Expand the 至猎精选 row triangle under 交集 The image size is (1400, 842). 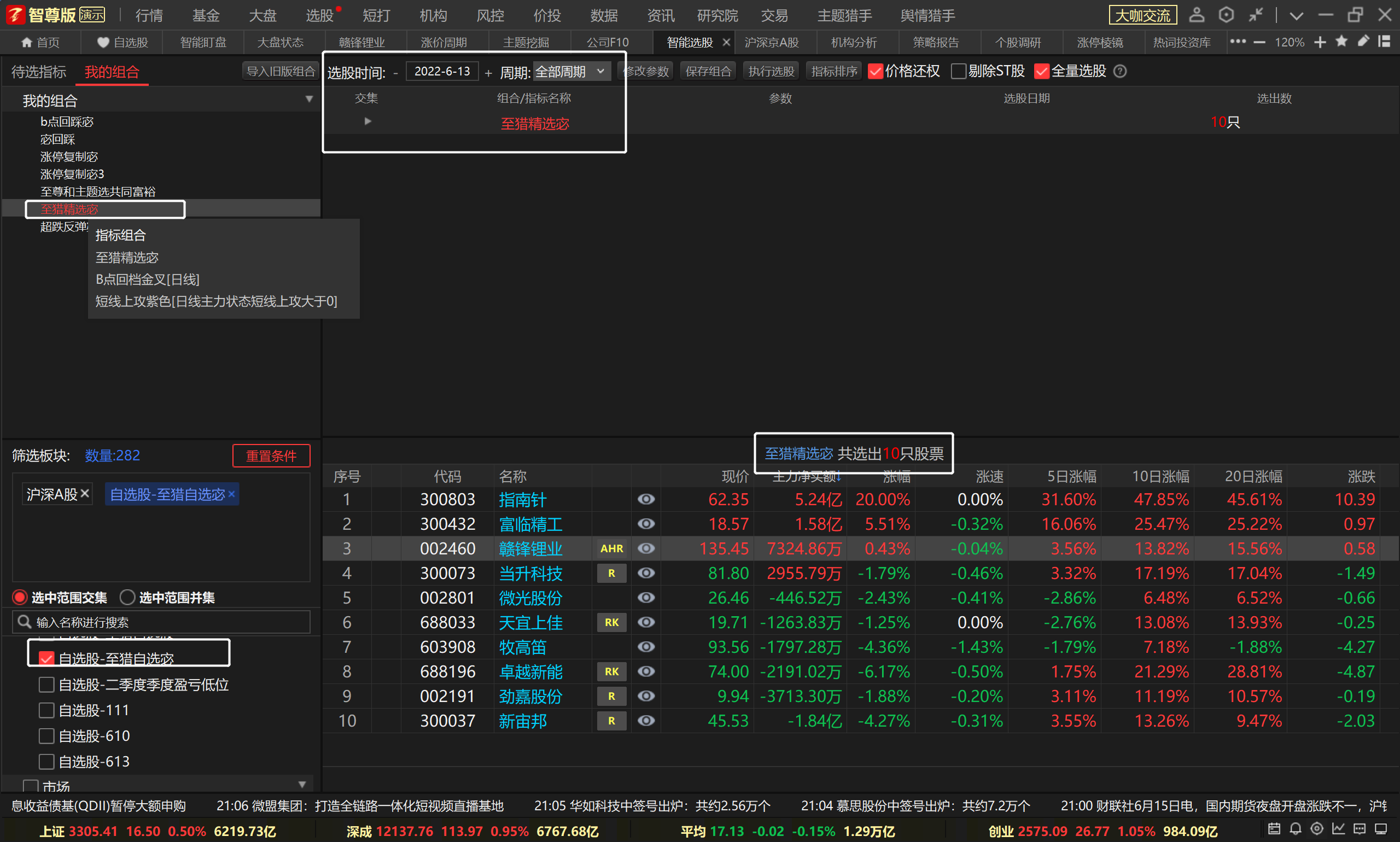point(367,121)
